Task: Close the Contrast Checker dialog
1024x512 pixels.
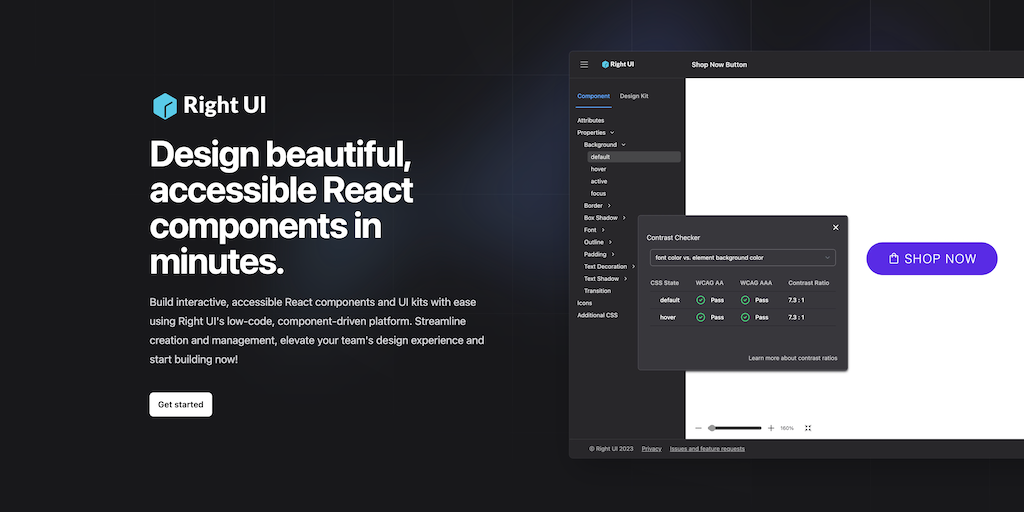Action: click(836, 227)
